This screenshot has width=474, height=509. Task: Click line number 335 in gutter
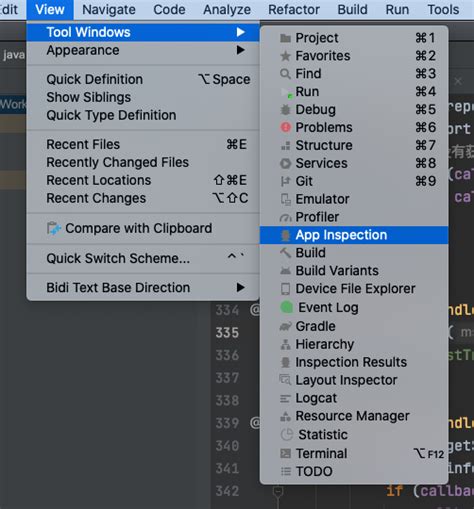[227, 333]
